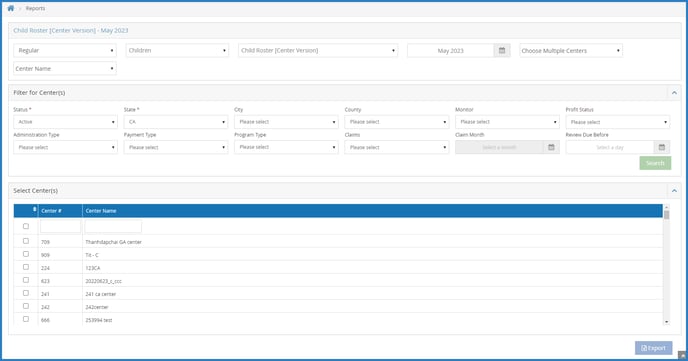Open the Status Active dropdown
The width and height of the screenshot is (688, 361).
coord(65,122)
